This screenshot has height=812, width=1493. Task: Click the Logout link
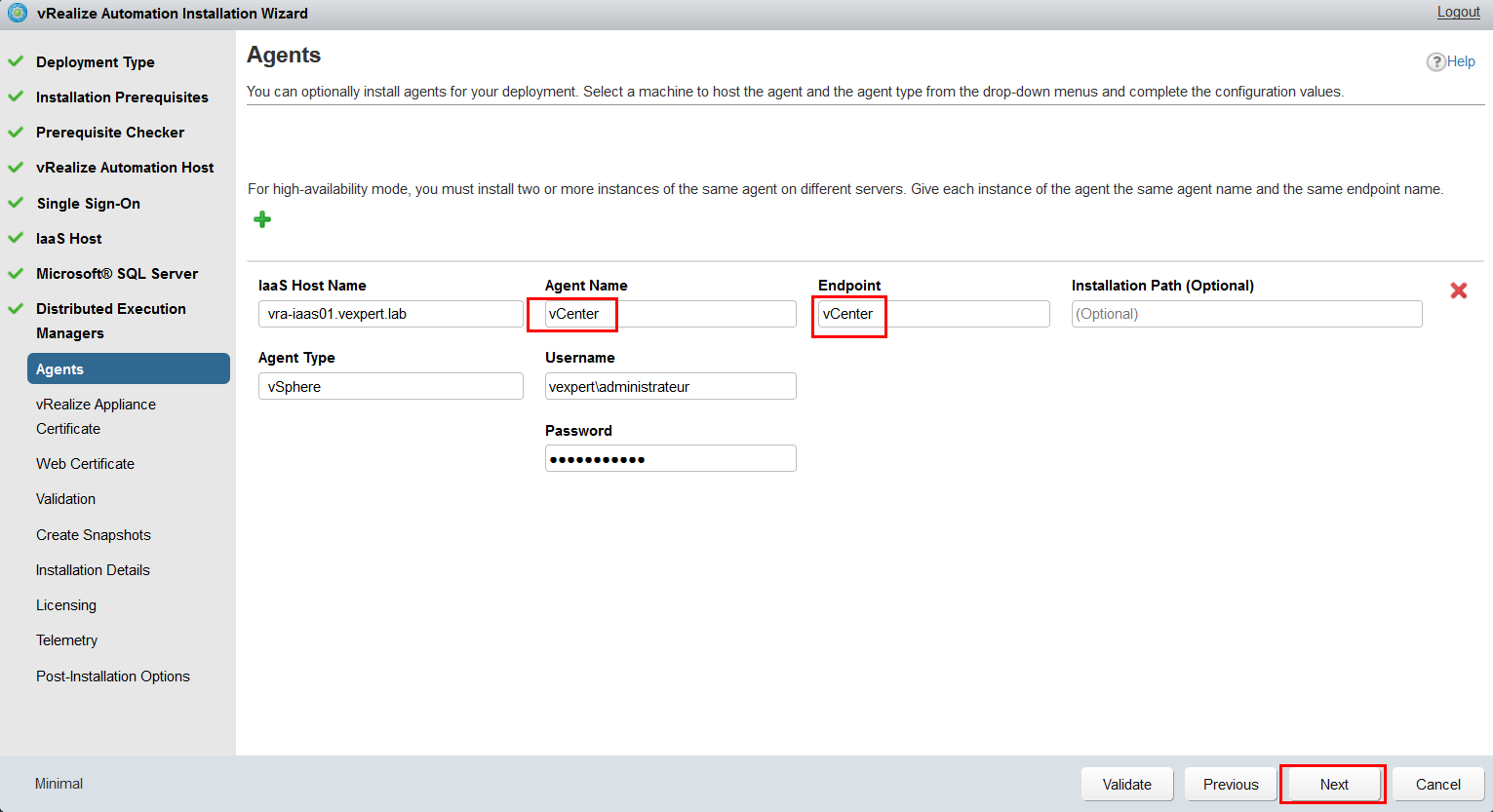coord(1458,12)
